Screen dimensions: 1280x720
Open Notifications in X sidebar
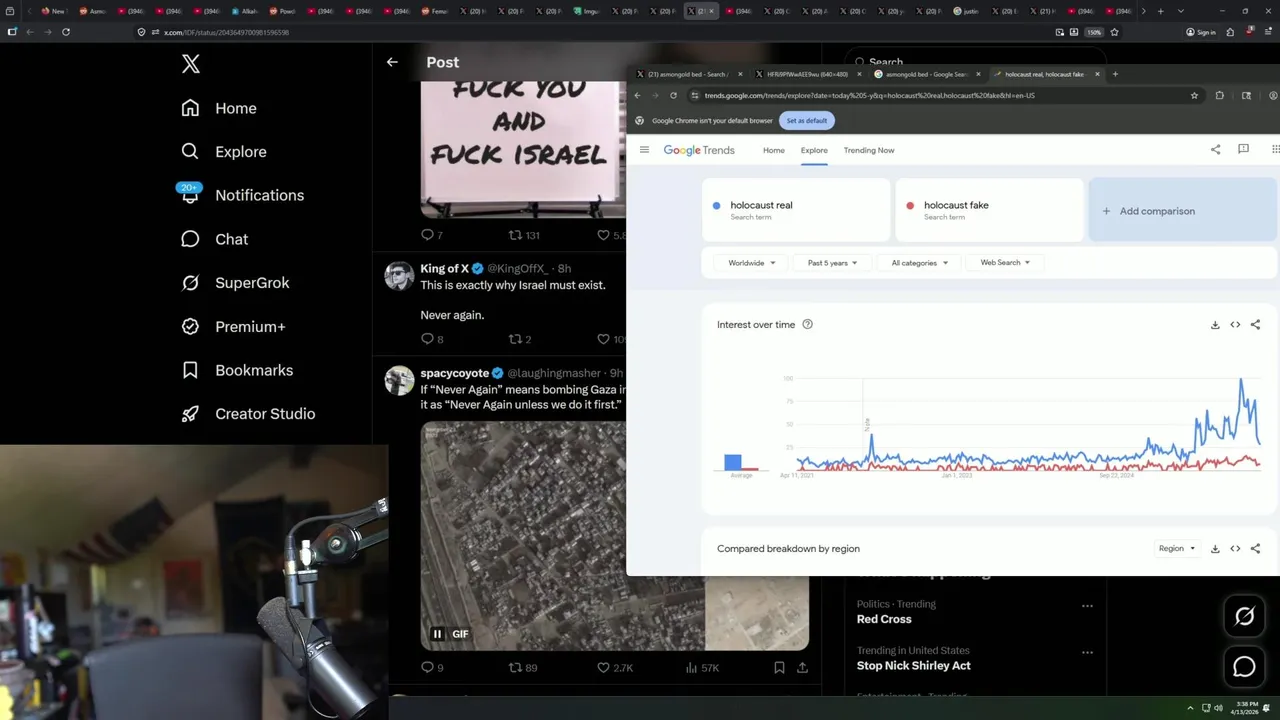pyautogui.click(x=242, y=195)
